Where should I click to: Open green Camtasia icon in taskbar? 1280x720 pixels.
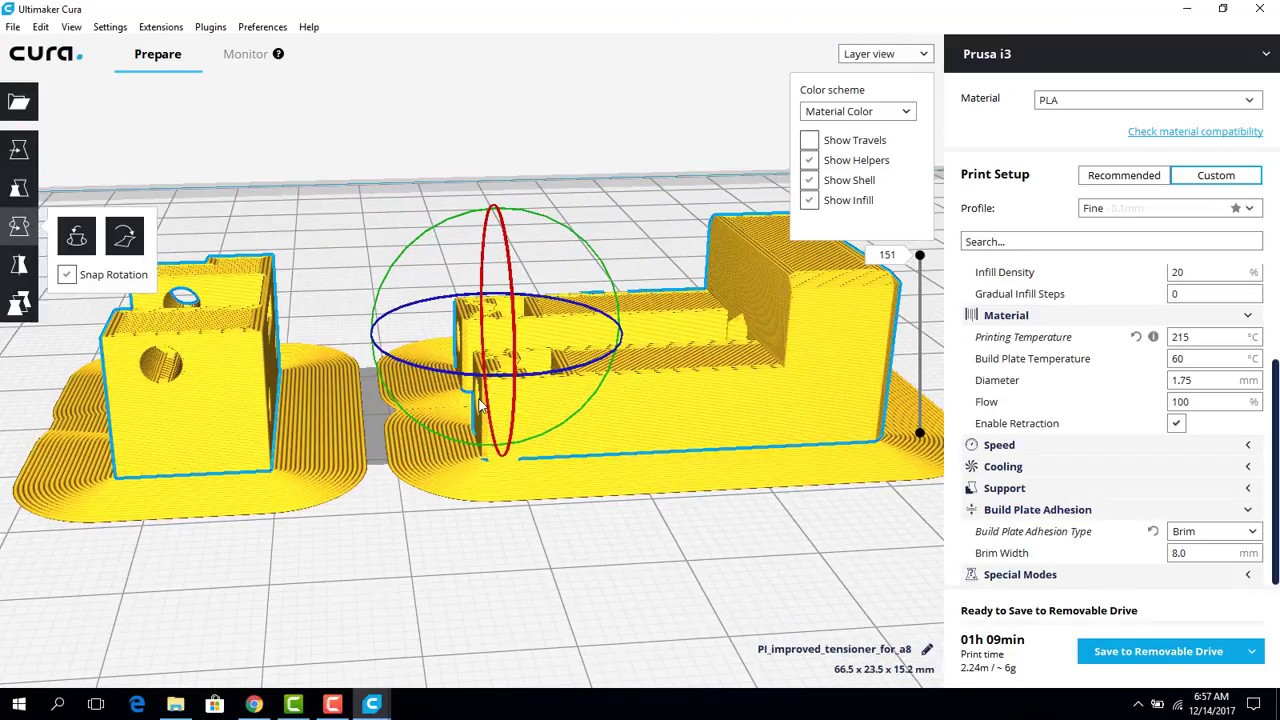(293, 704)
